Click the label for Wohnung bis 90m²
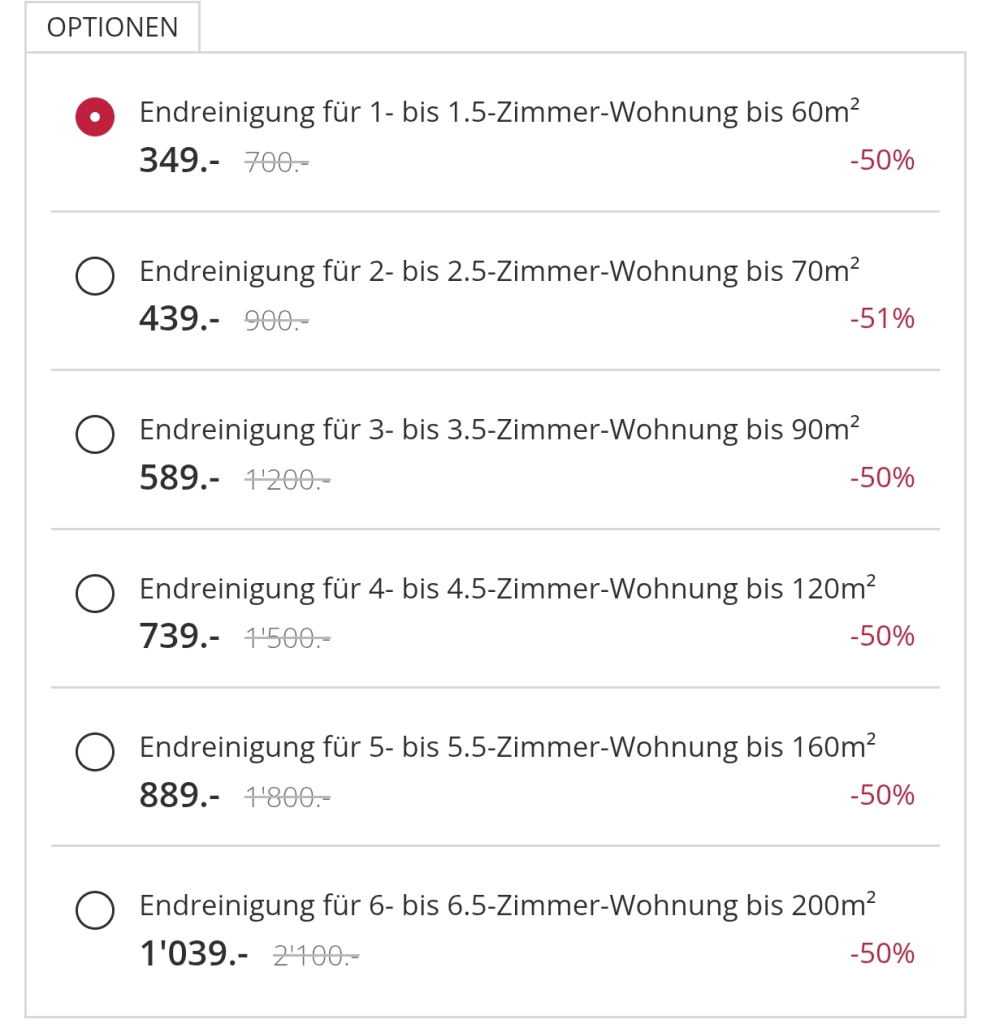Screen dimensions: 991x1024 click(498, 429)
